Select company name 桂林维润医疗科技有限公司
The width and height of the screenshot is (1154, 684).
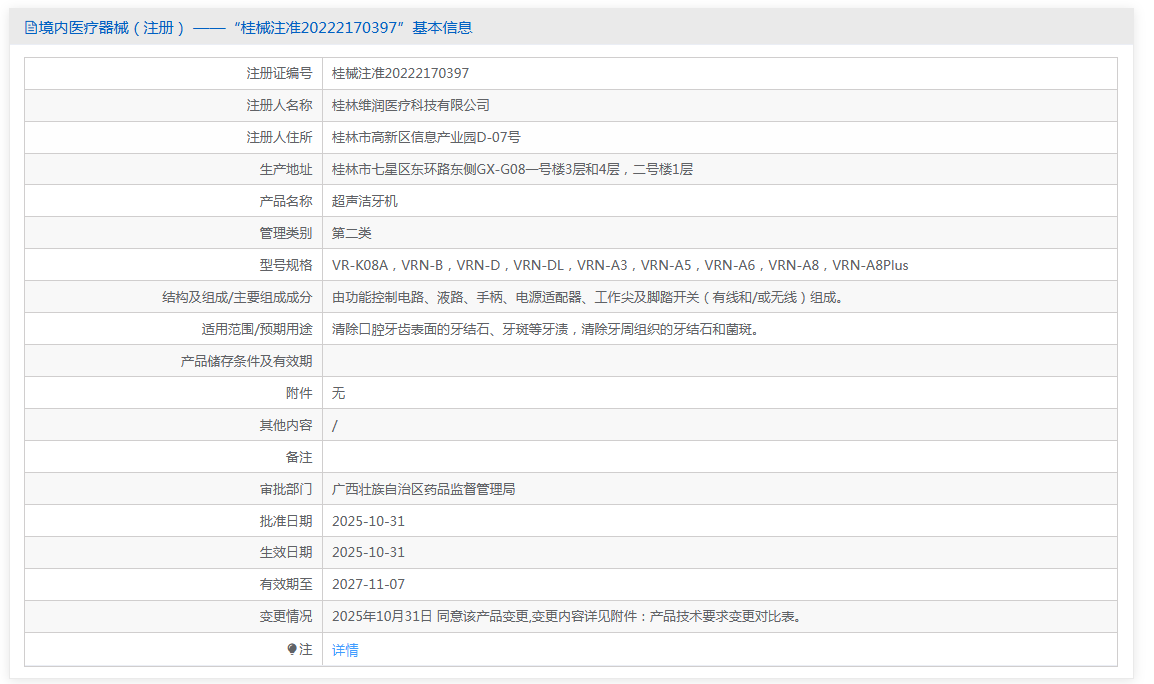[x=411, y=105]
